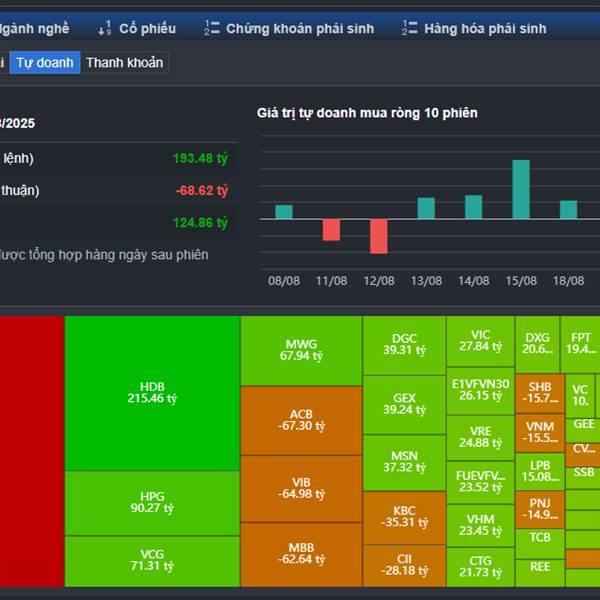Select the DXG treemap tile

pos(537,344)
